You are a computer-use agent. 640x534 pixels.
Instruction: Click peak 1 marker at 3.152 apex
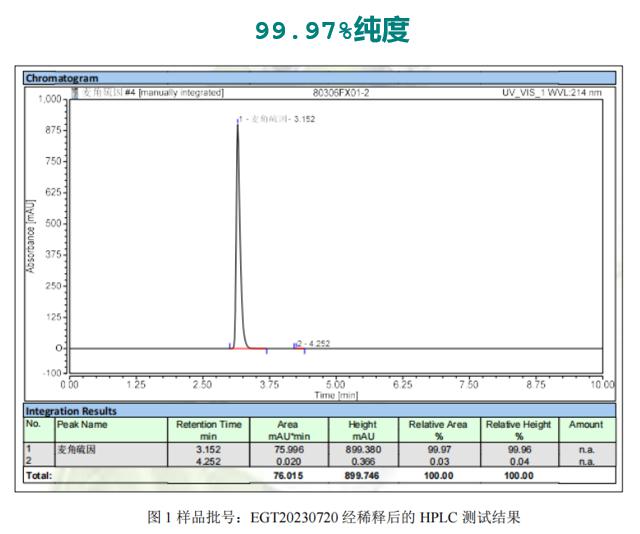click(x=238, y=120)
